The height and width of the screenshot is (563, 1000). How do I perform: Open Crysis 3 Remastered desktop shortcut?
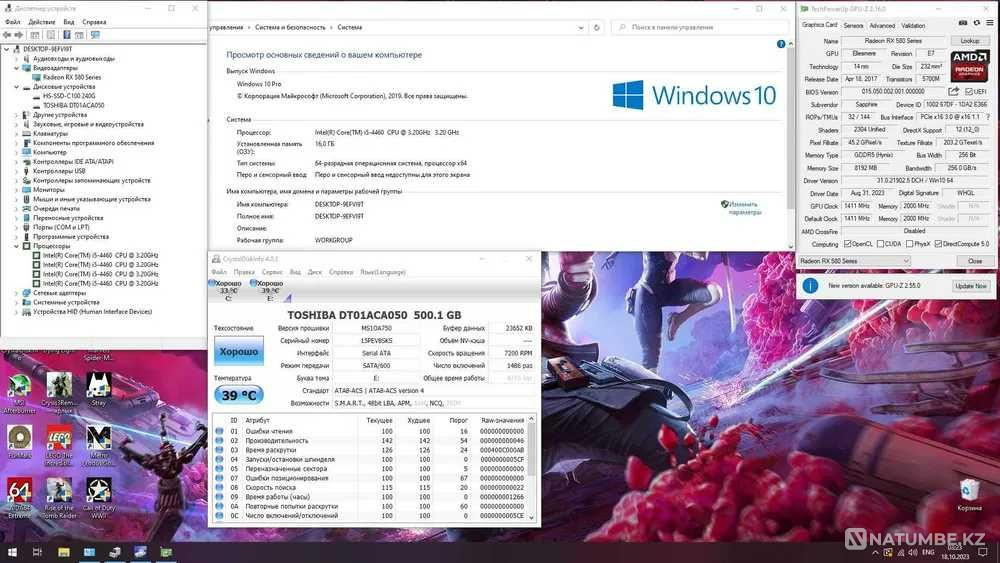pos(59,393)
